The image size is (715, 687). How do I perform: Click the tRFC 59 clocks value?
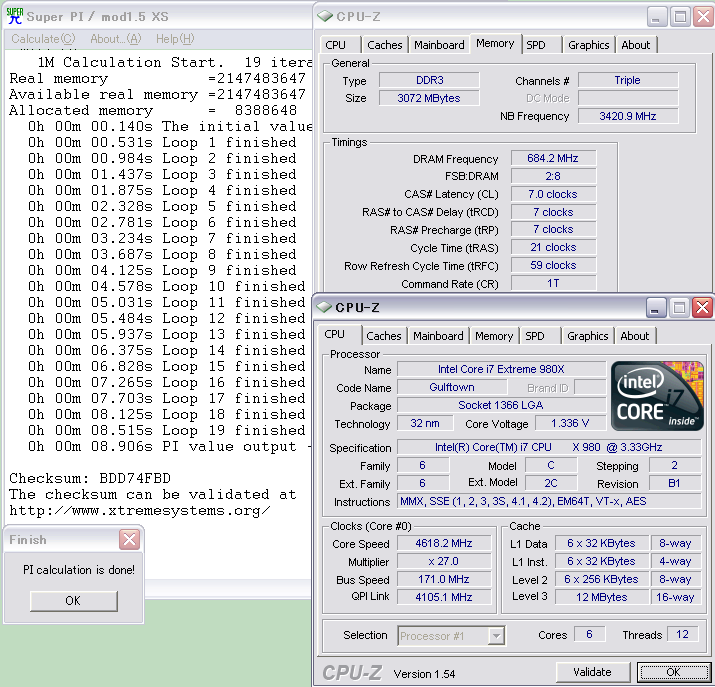tap(553, 265)
